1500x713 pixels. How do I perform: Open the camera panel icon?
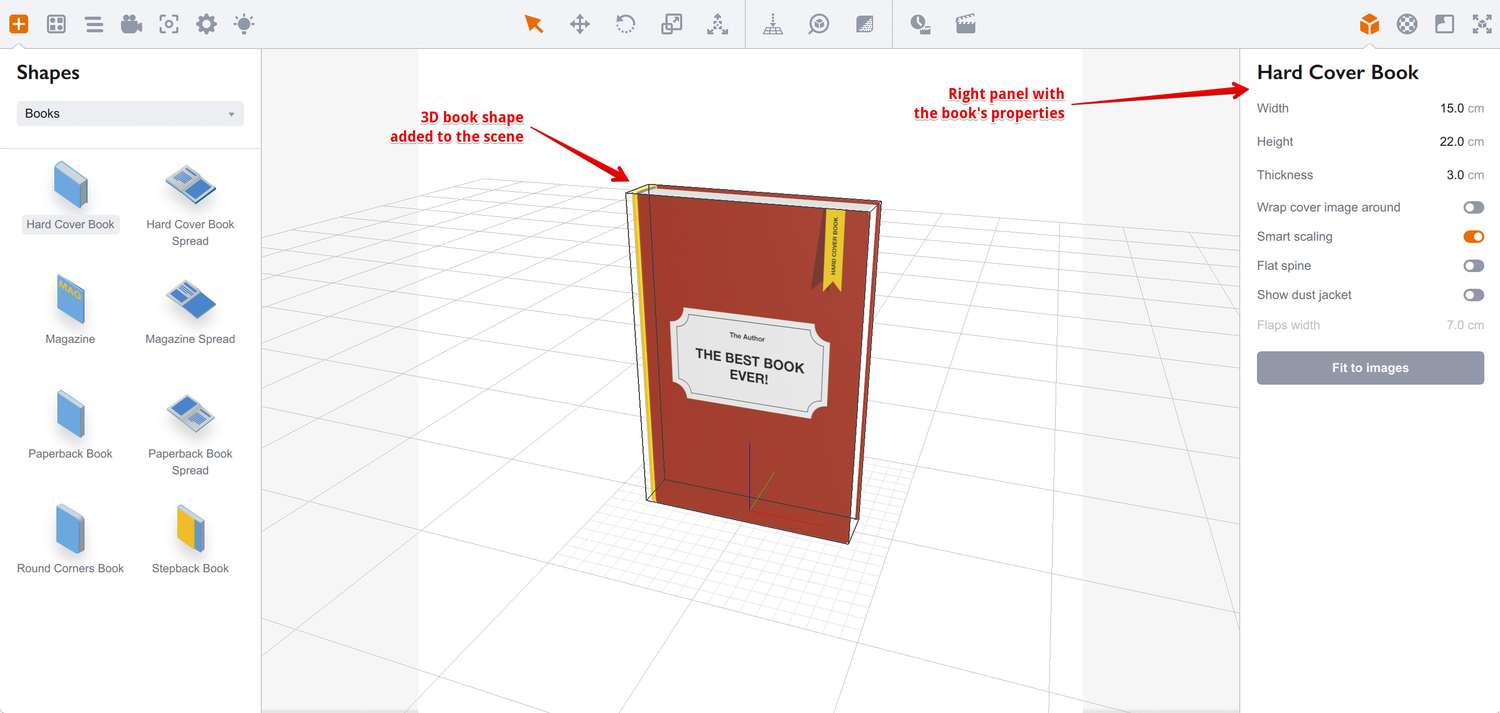click(131, 24)
